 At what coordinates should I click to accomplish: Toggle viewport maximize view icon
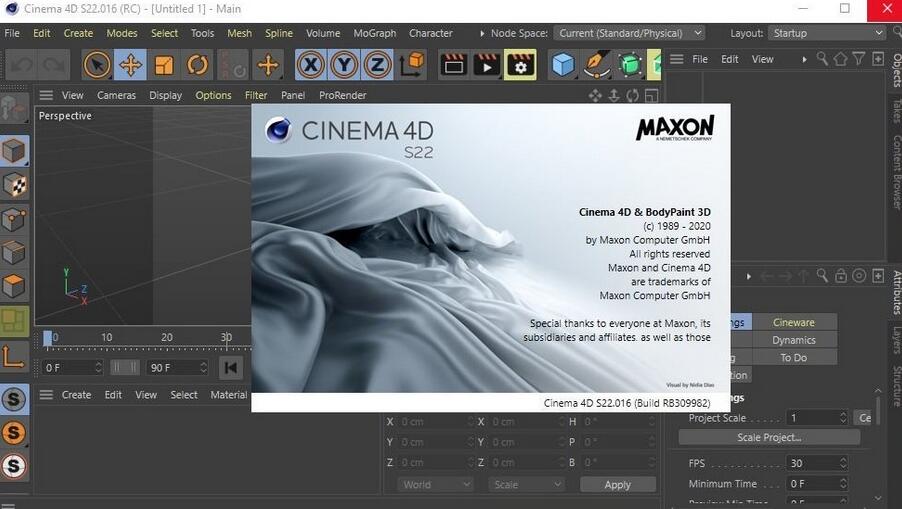[651, 95]
